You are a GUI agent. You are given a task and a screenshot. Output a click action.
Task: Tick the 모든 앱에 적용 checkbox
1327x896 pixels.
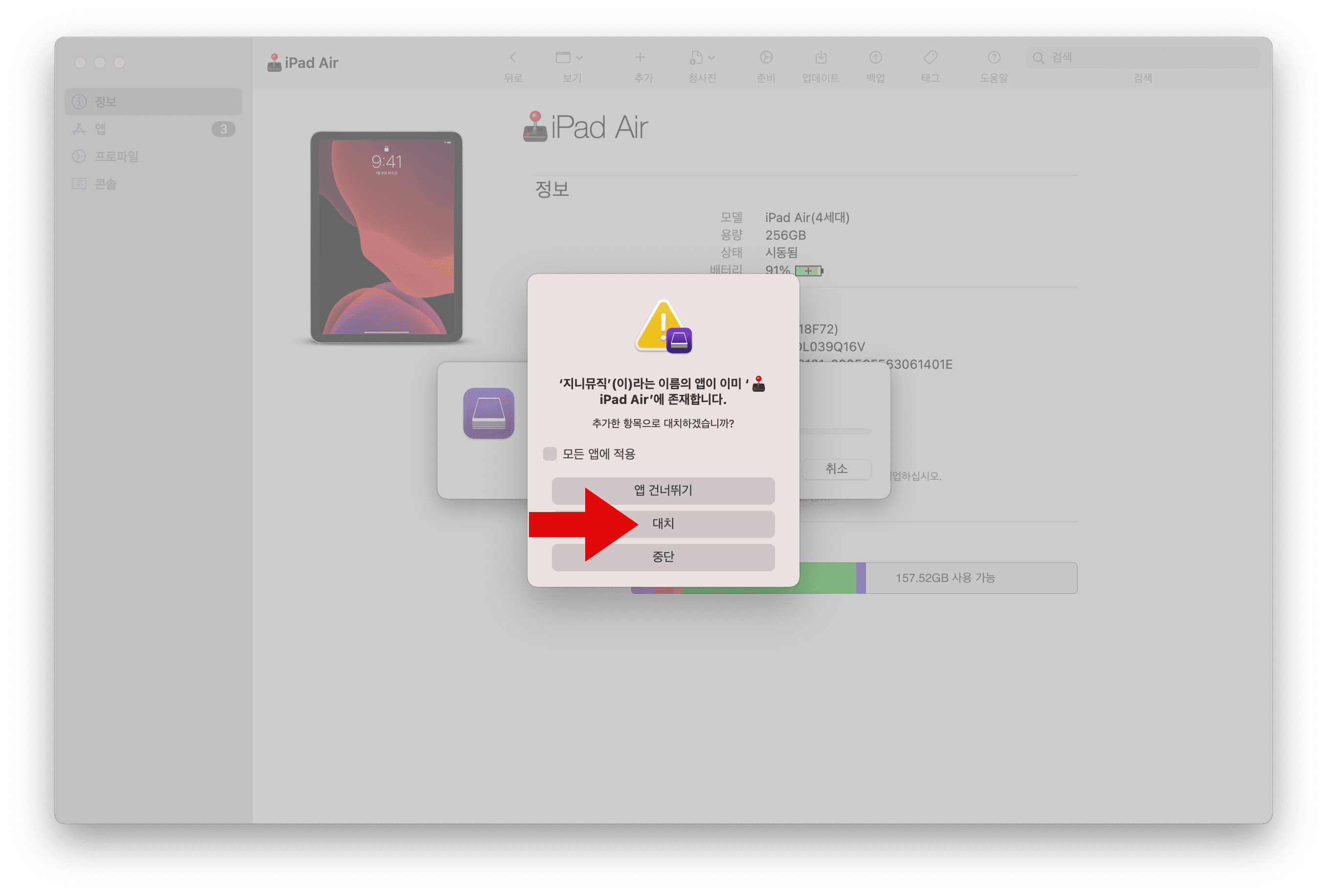(549, 454)
